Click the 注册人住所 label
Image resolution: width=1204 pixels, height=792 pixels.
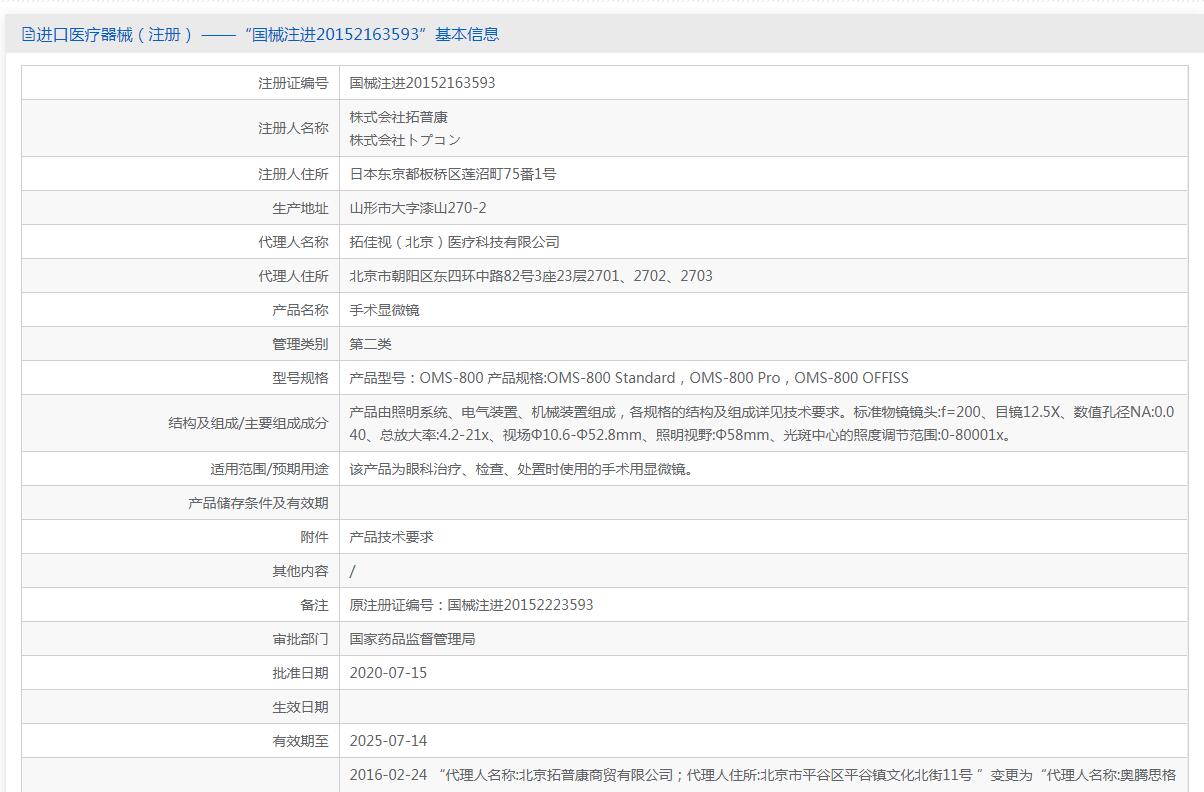pyautogui.click(x=293, y=174)
